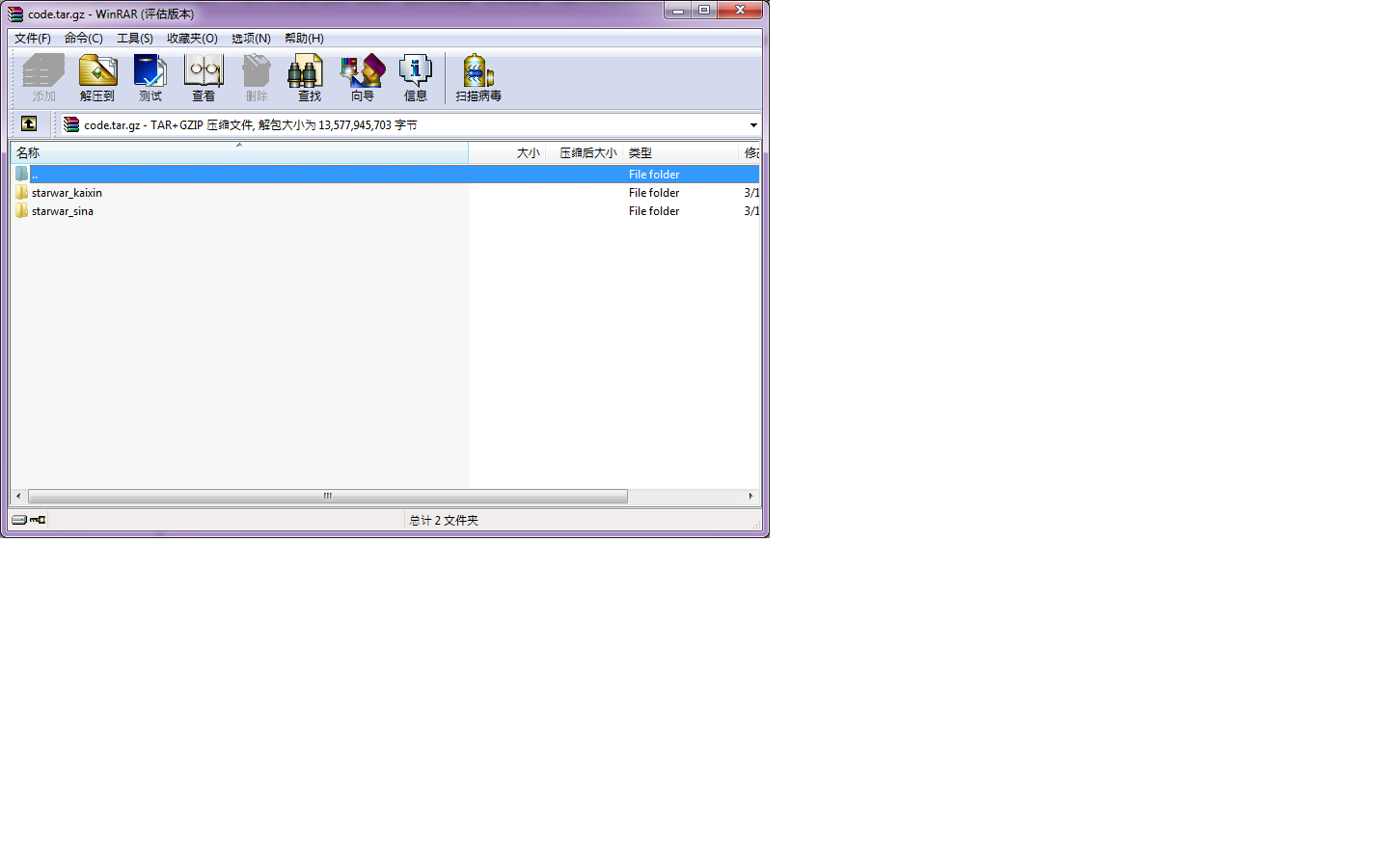The image size is (1389, 868).
Task: Start Virus Scan (扫描病毒)
Action: pos(478,78)
